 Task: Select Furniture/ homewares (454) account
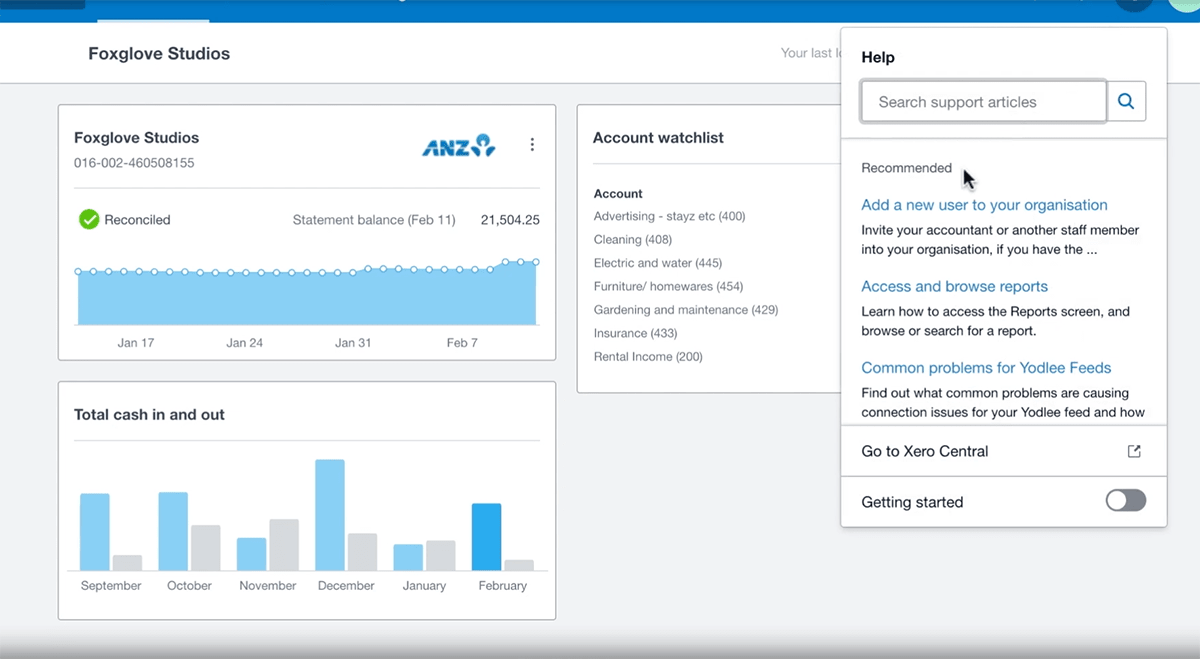coord(668,286)
